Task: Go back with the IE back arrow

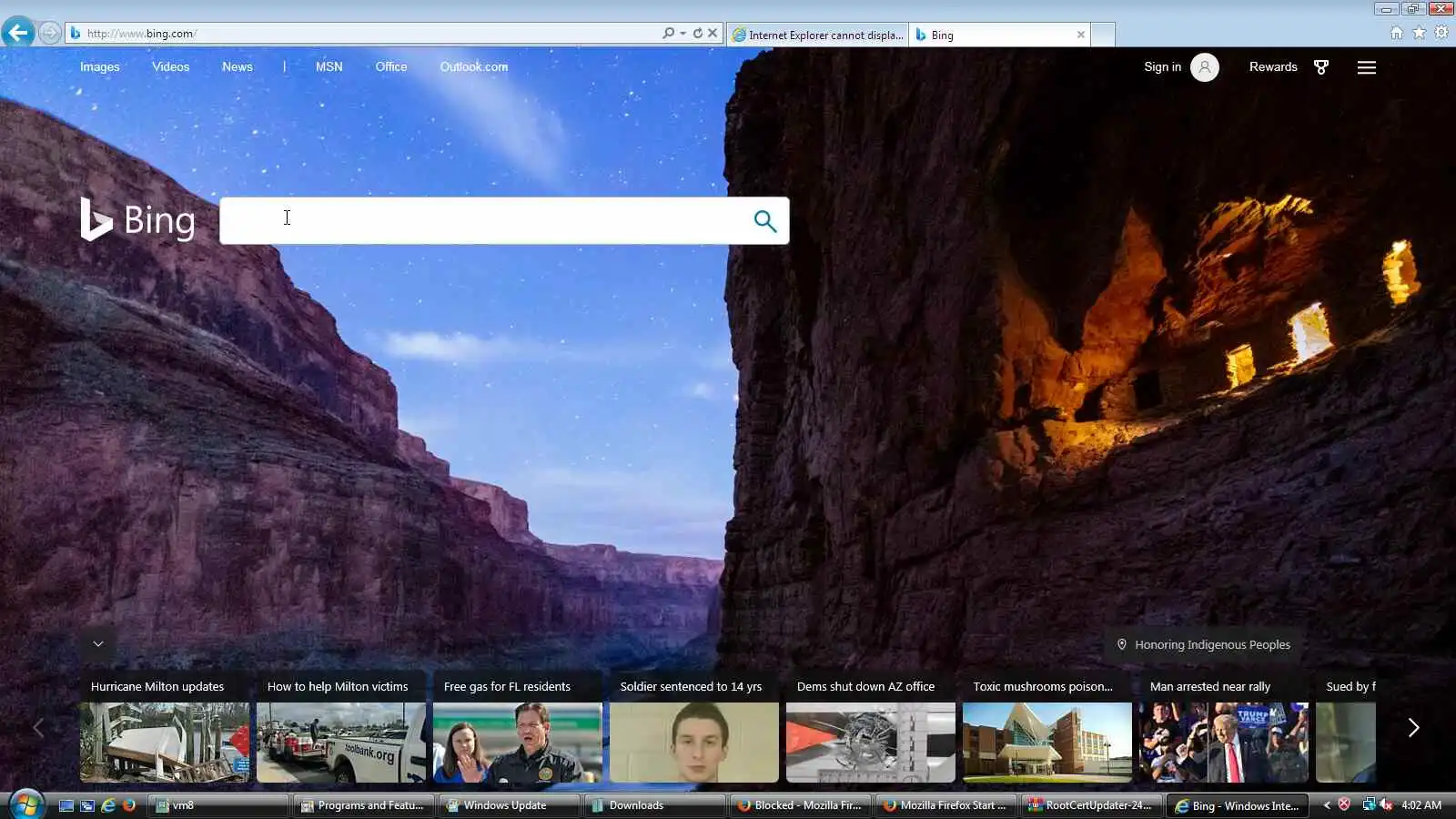Action: (18, 34)
